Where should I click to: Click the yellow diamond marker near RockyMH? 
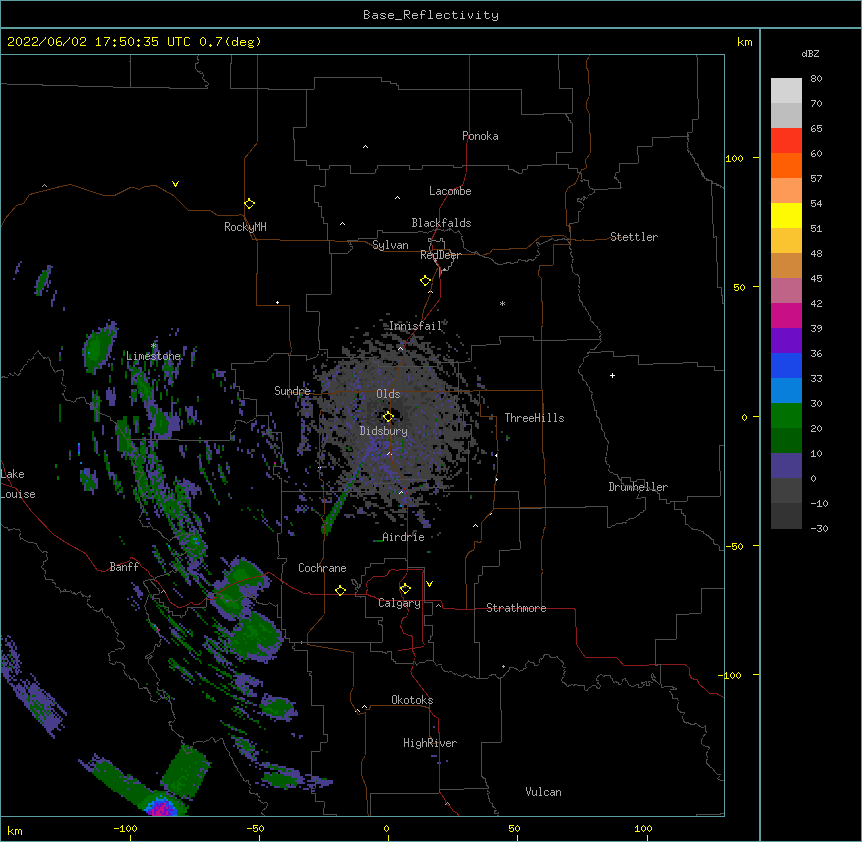(x=250, y=204)
